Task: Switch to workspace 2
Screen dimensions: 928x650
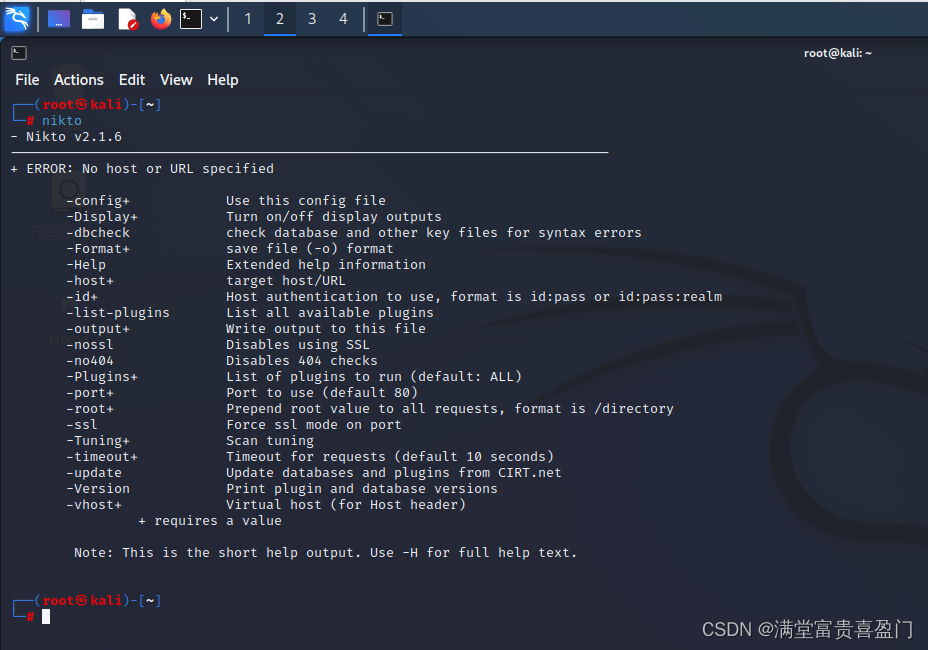Action: [280, 19]
